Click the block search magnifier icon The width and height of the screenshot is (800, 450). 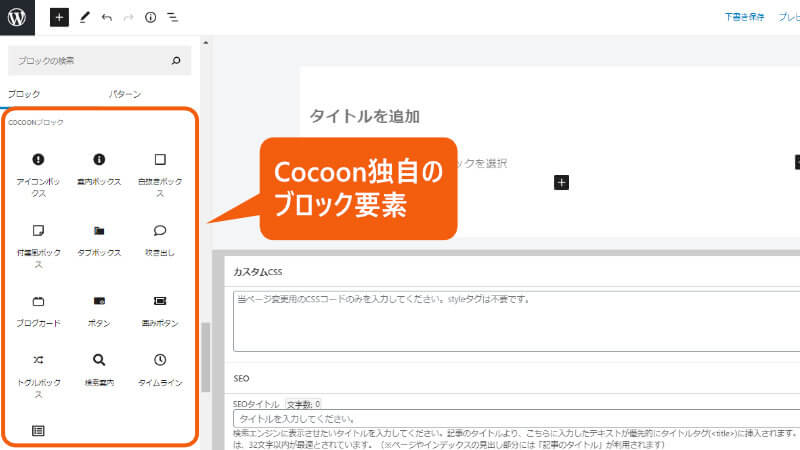click(176, 61)
